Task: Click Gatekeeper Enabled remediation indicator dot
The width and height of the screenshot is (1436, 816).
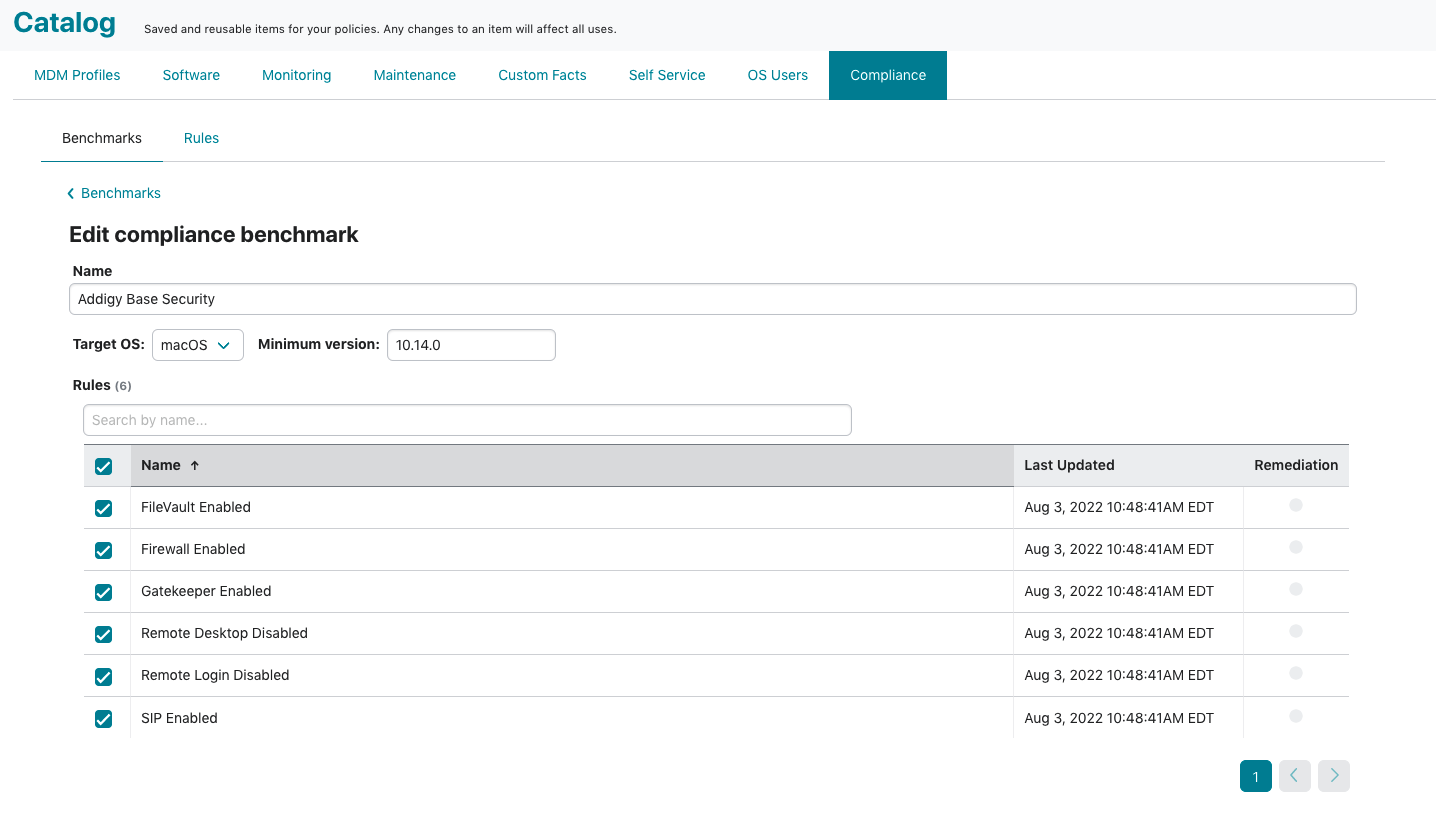Action: 1296,589
